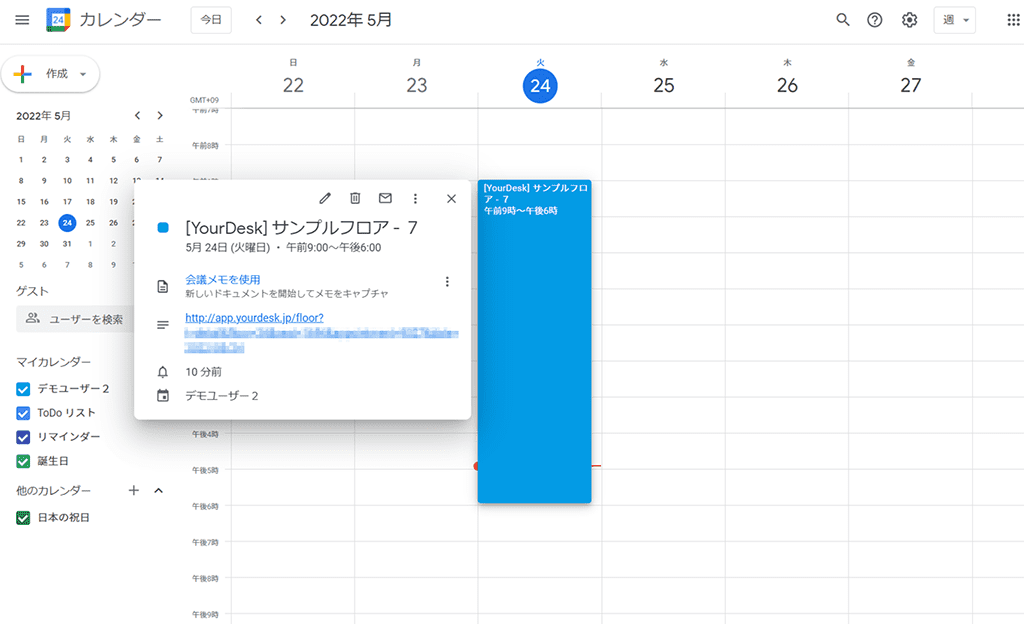Viewport: 1024px width, 624px height.
Task: Toggle ToDo リスト calendar checkbox
Action: coord(23,413)
